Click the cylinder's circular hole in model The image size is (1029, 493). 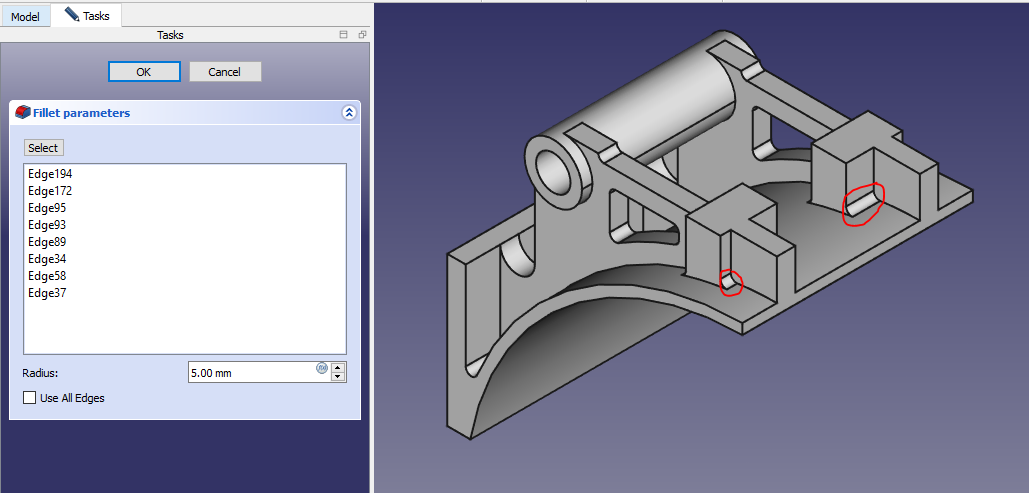[553, 171]
